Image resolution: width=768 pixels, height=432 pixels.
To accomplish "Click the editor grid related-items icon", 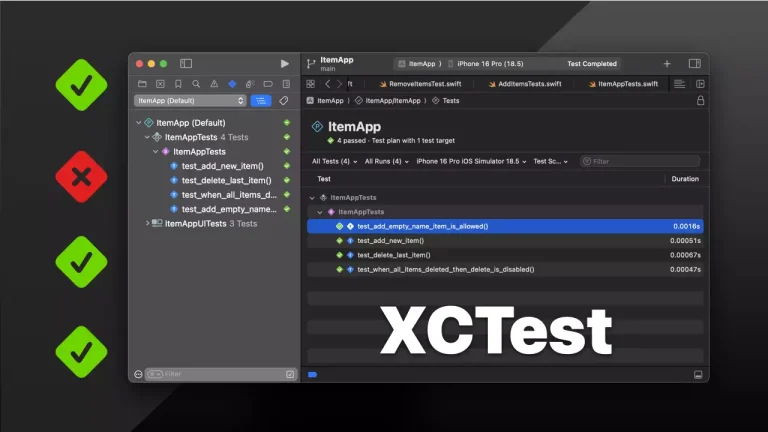I will click(311, 84).
